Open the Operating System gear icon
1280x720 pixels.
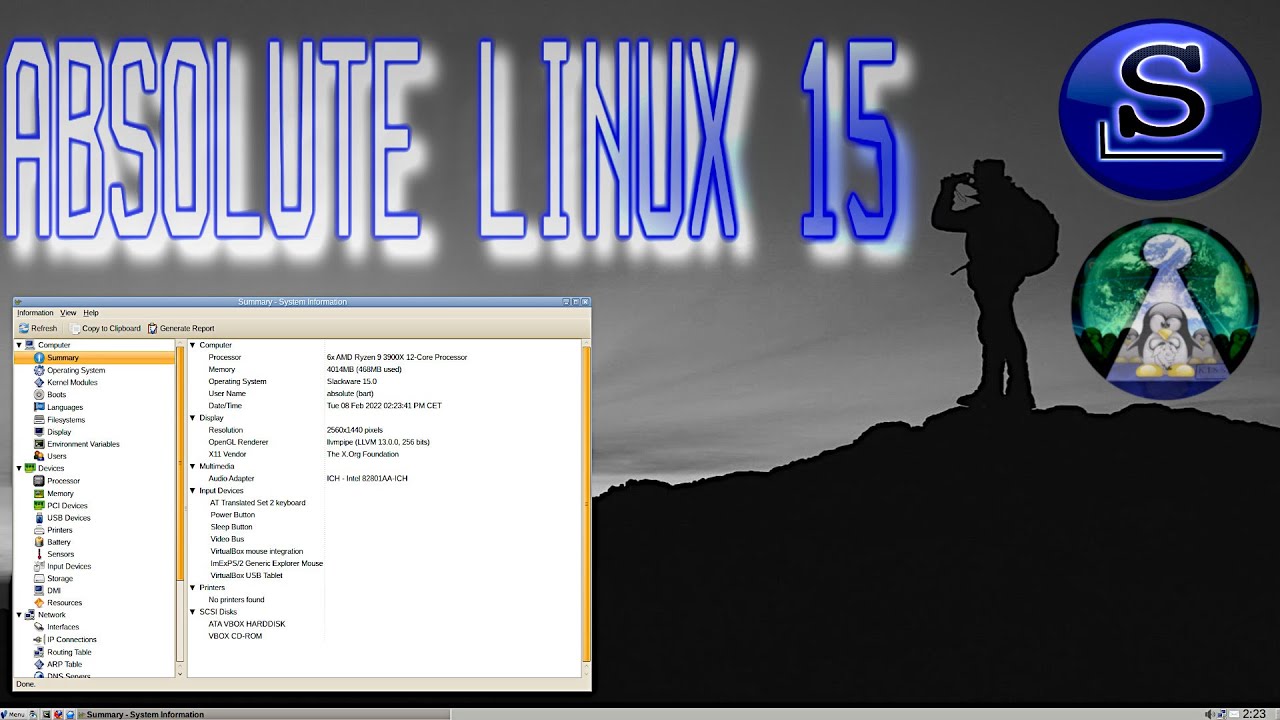click(39, 370)
